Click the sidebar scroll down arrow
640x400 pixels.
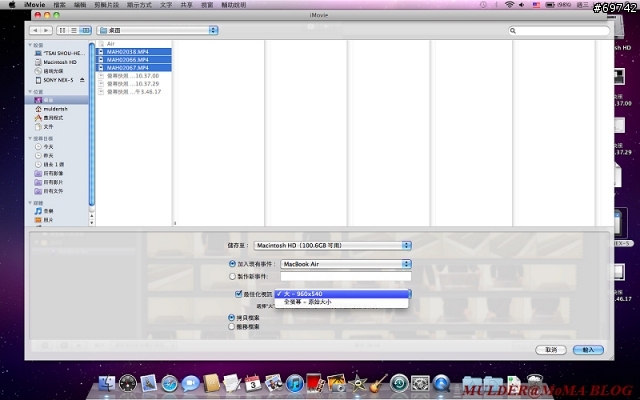(92, 222)
